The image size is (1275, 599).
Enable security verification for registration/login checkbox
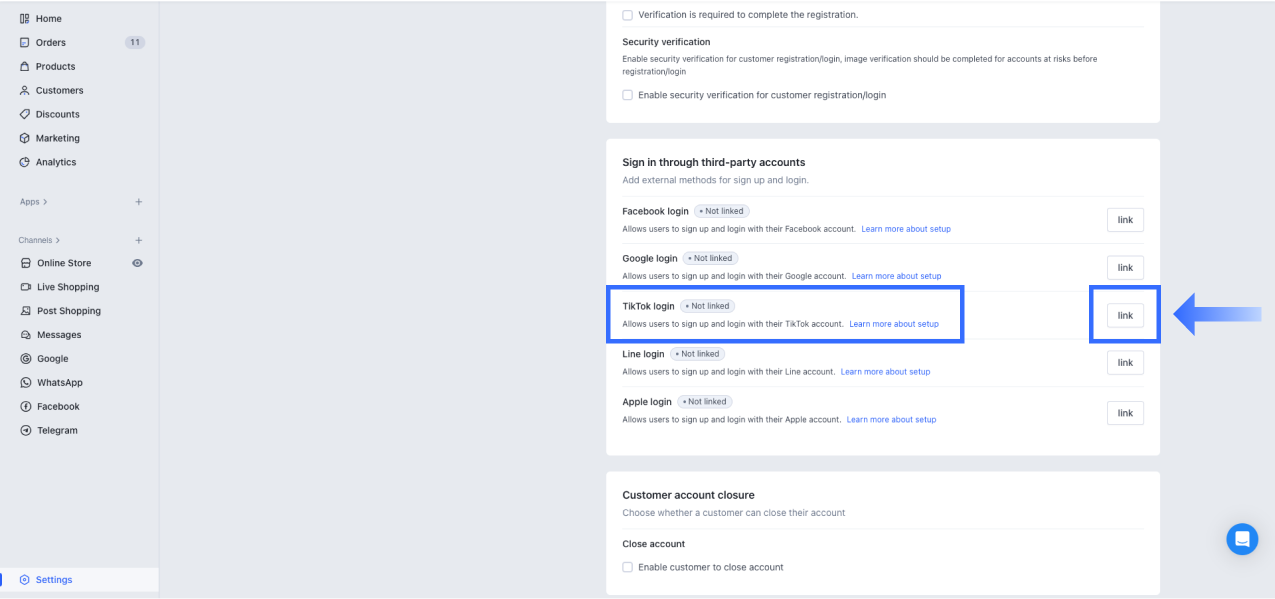[x=628, y=95]
